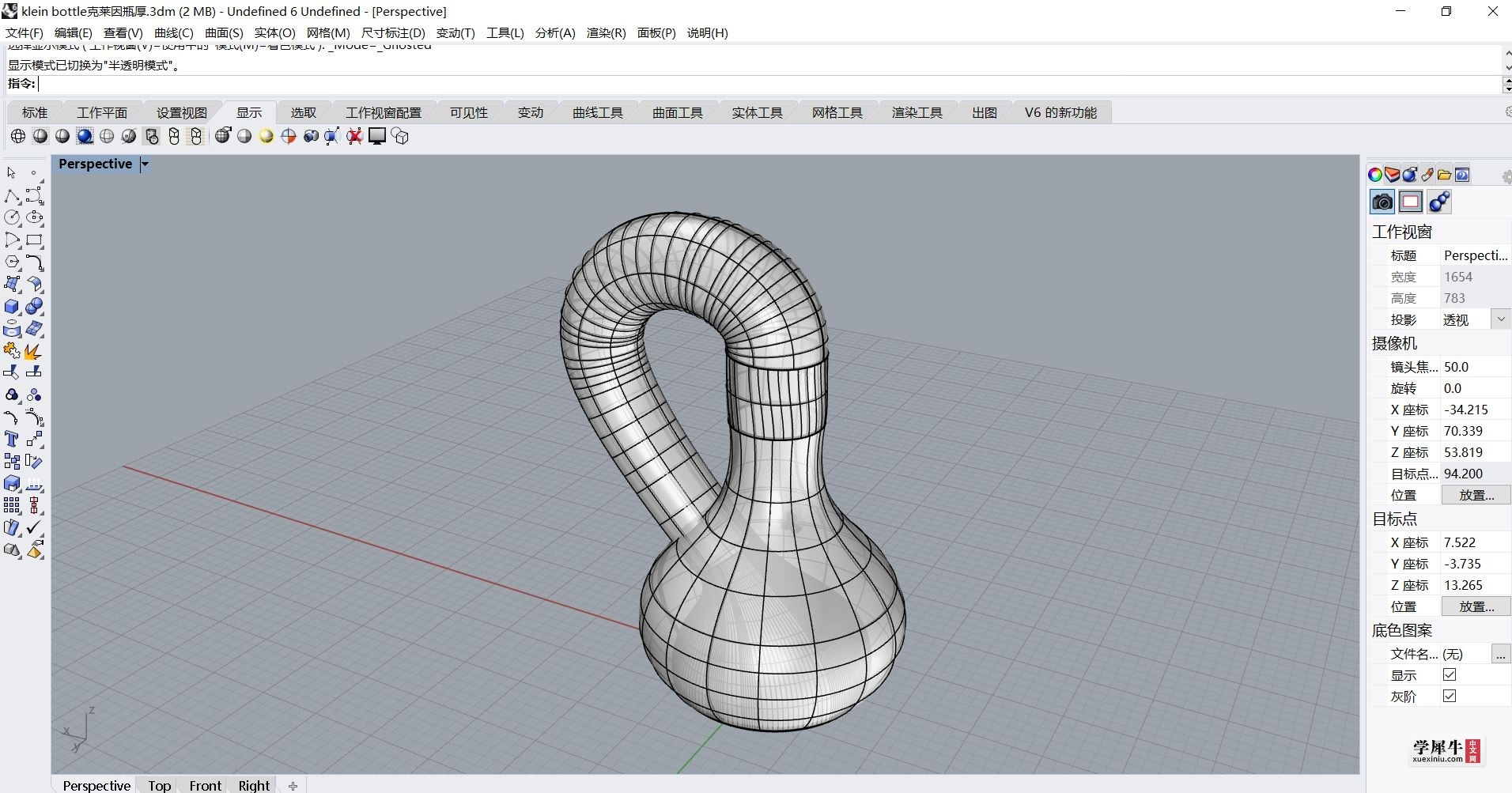This screenshot has height=793, width=1512.
Task: Open the Perspective viewport title dropdown arrow
Action: [x=145, y=164]
